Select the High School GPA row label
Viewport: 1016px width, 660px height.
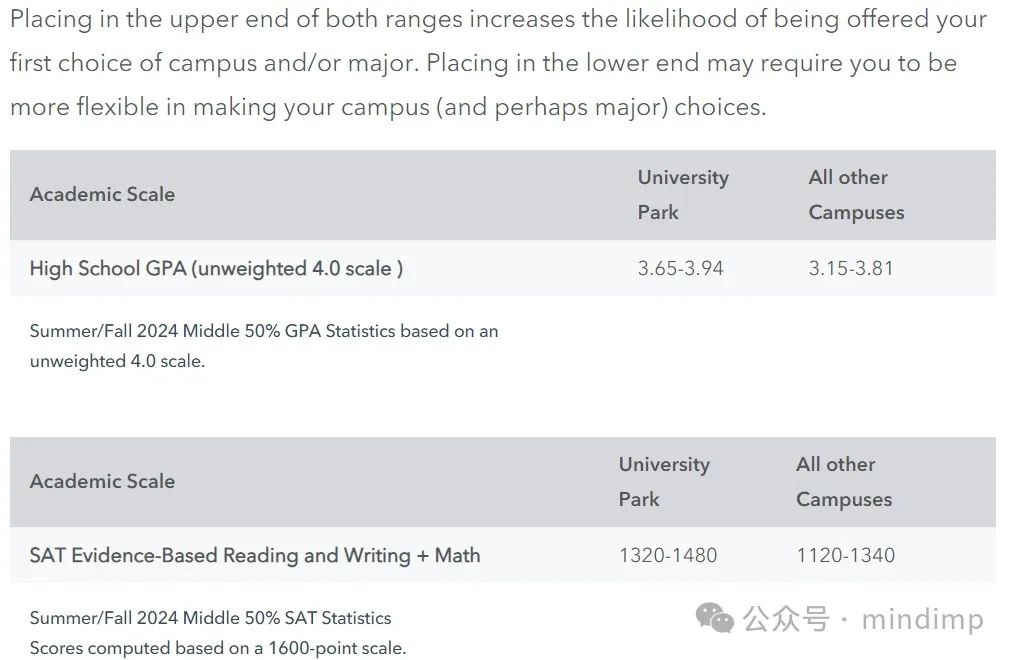click(x=216, y=268)
